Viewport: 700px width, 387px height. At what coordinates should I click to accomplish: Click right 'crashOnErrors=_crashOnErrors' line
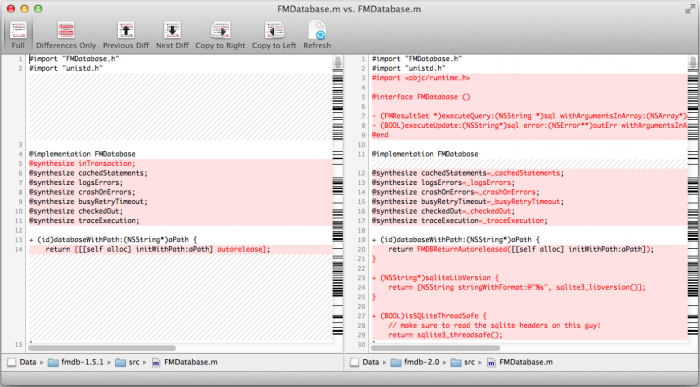(x=529, y=192)
